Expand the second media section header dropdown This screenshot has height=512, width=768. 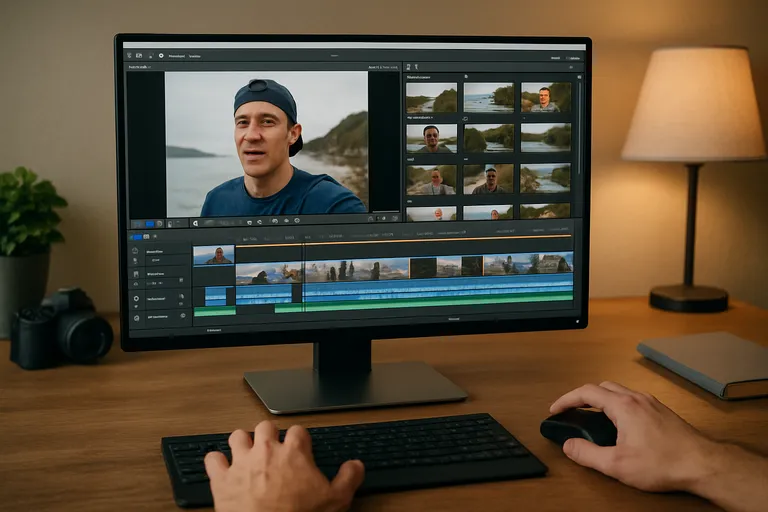tap(432, 118)
